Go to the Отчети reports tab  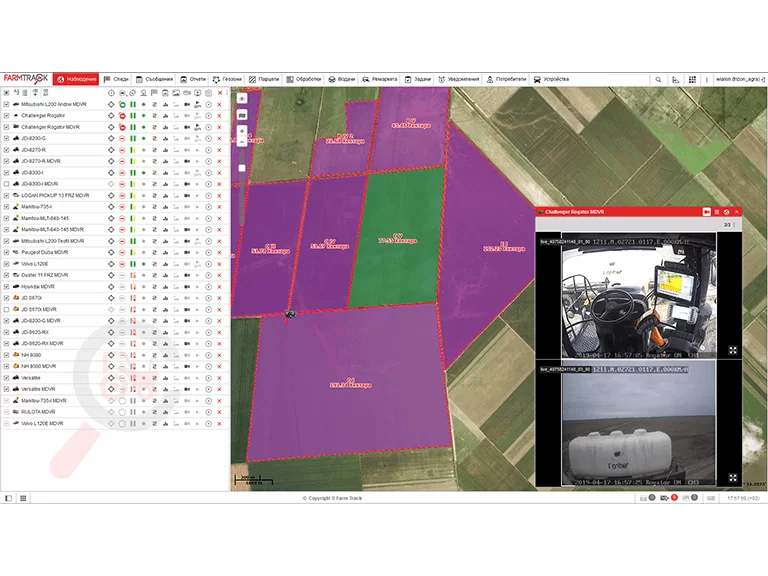(x=193, y=79)
